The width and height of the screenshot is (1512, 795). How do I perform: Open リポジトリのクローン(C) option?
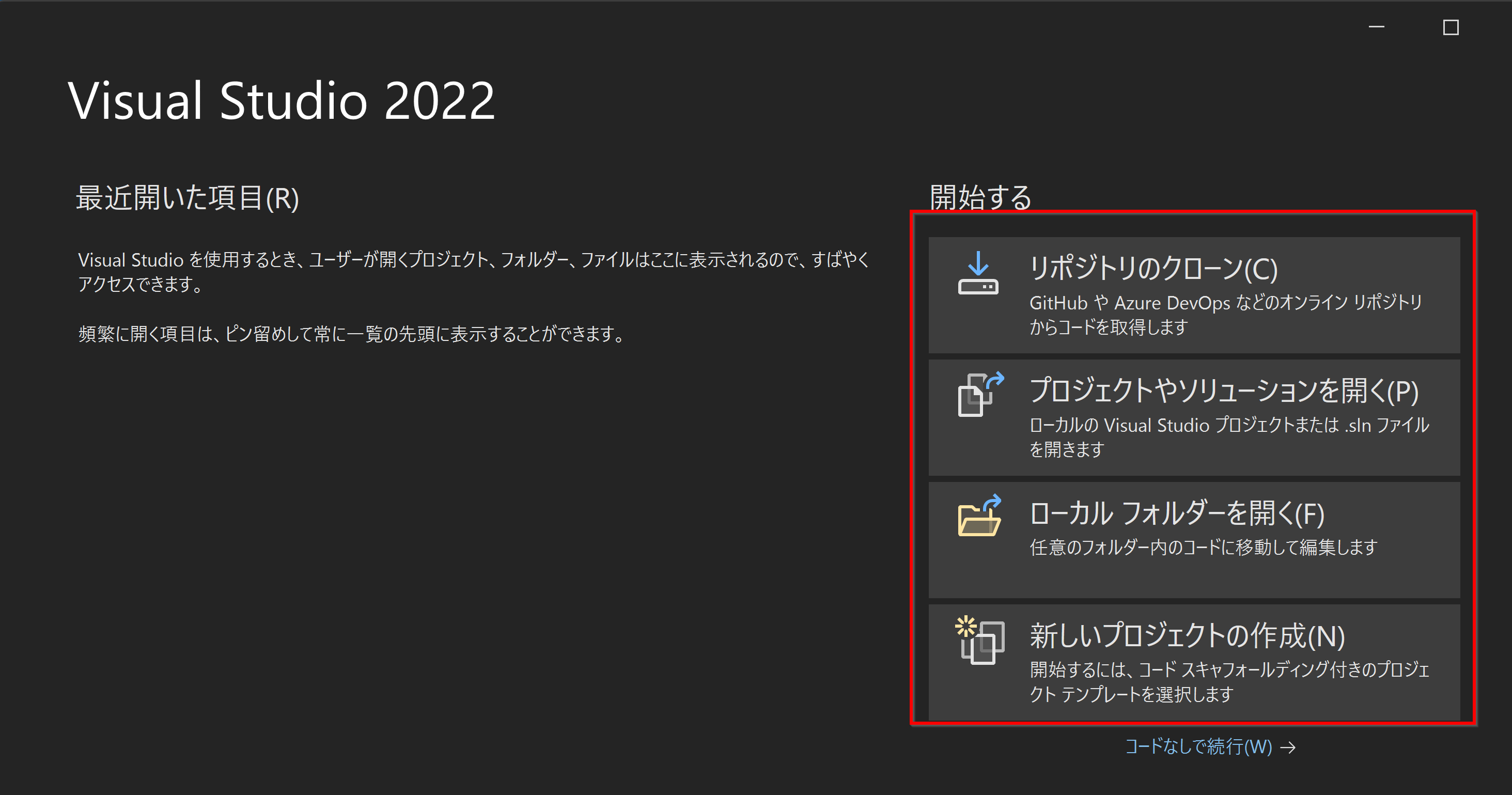tap(1194, 295)
